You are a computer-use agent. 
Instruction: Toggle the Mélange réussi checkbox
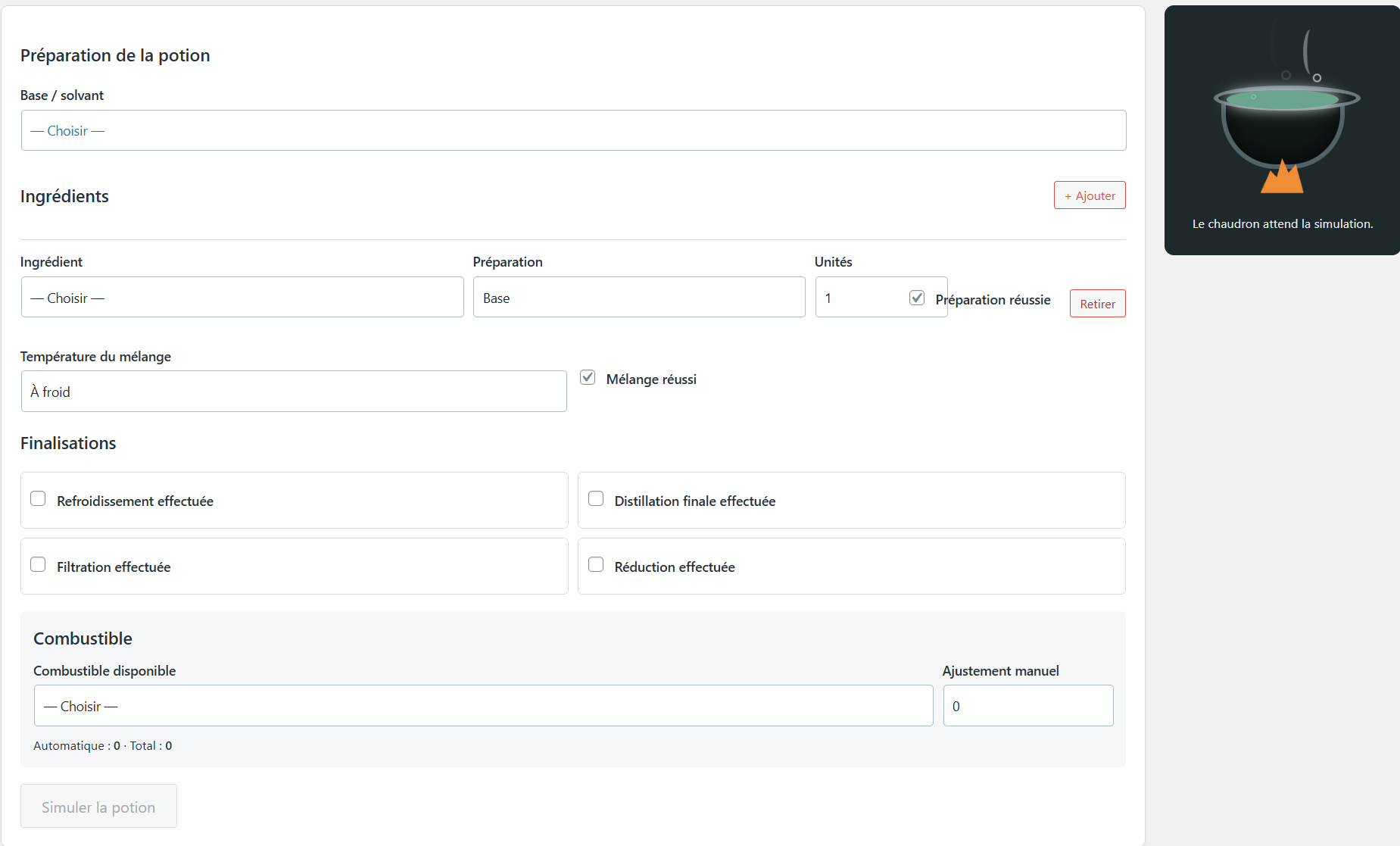click(x=588, y=377)
